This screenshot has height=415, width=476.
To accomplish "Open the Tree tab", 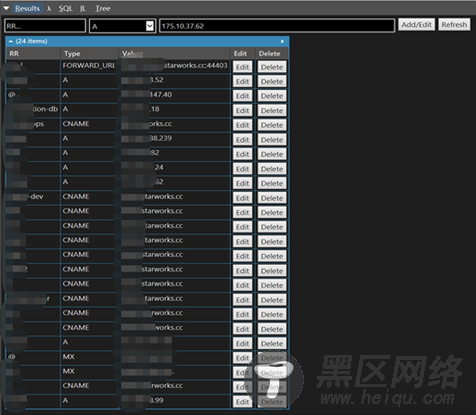I will [x=103, y=9].
